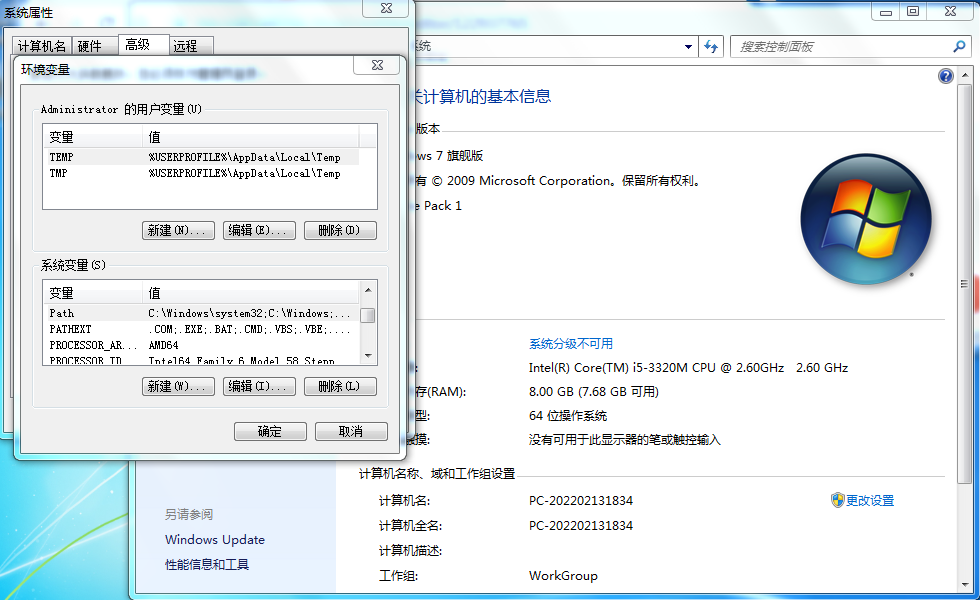Open help with the blue question mark icon
This screenshot has height=600, width=980.
946,76
